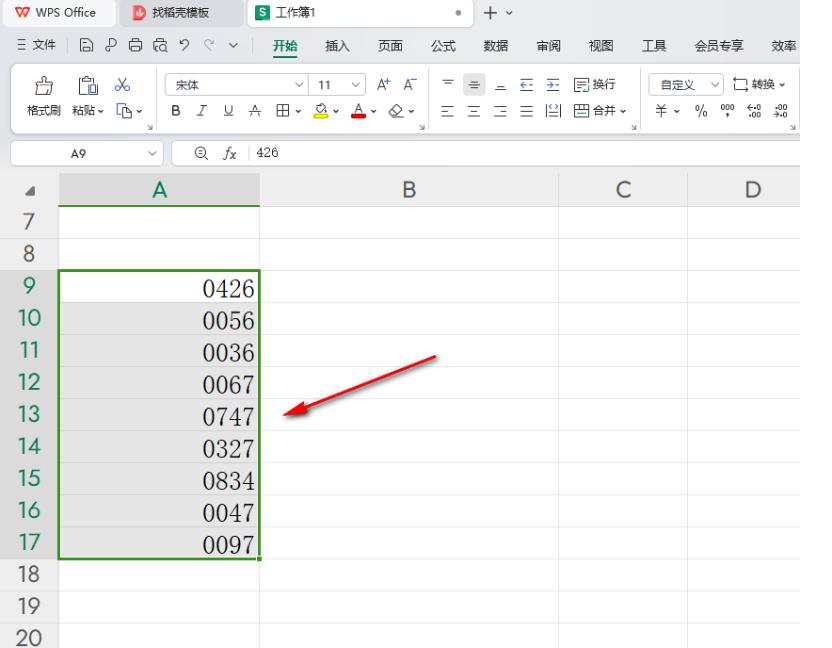Expand Paste options arrow

tap(101, 111)
